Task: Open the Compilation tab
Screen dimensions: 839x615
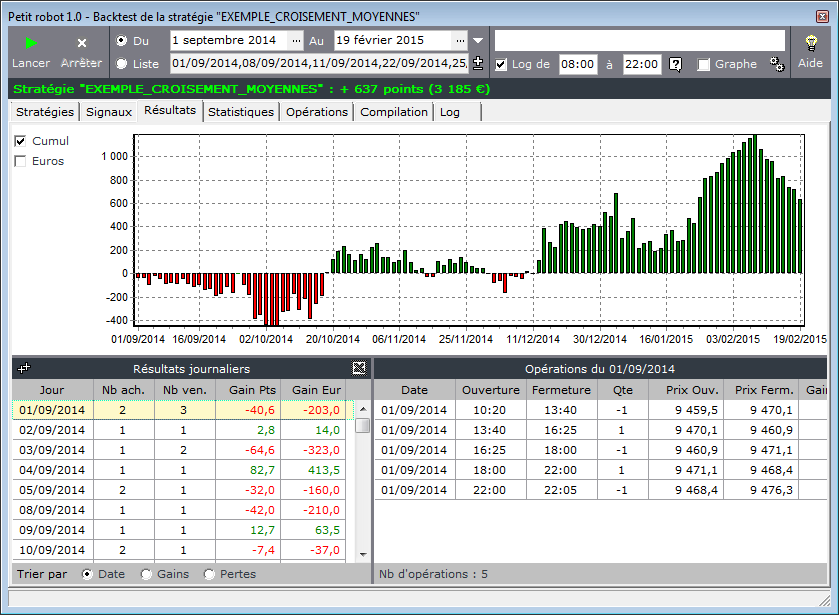Action: pyautogui.click(x=394, y=112)
